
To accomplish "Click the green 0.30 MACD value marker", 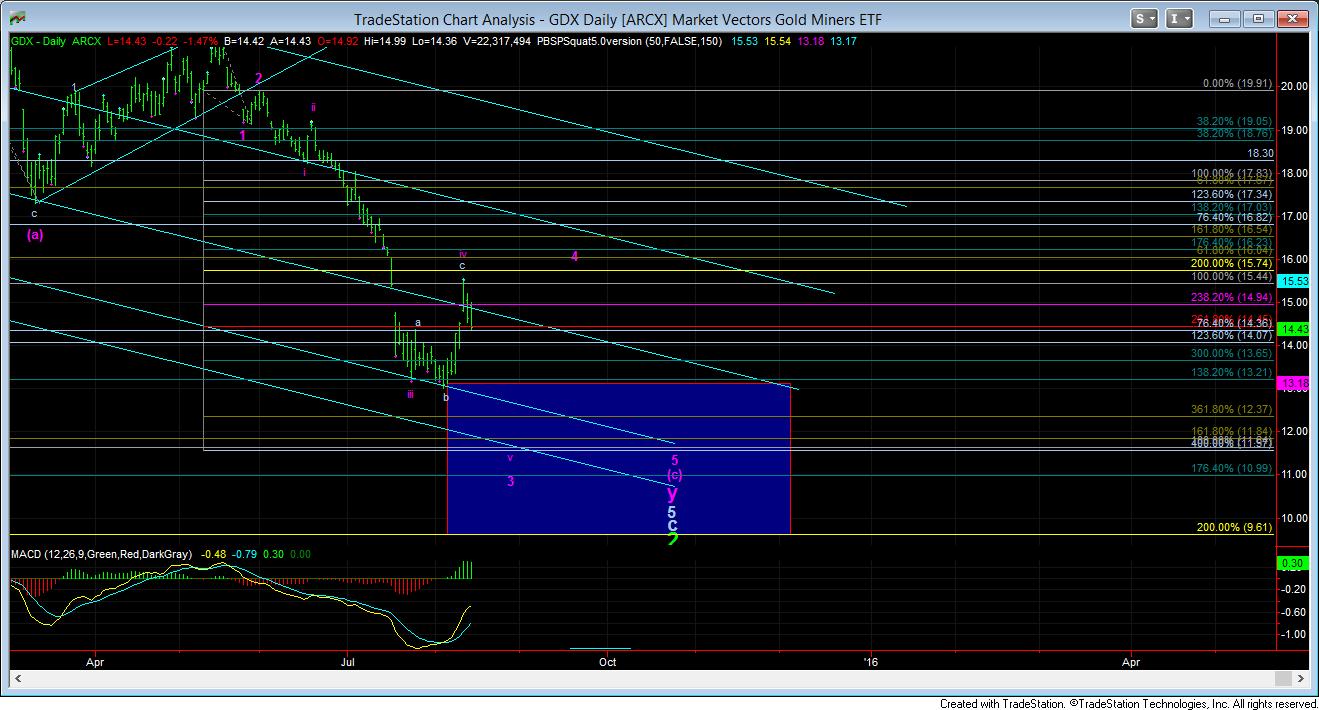I will pos(1293,563).
